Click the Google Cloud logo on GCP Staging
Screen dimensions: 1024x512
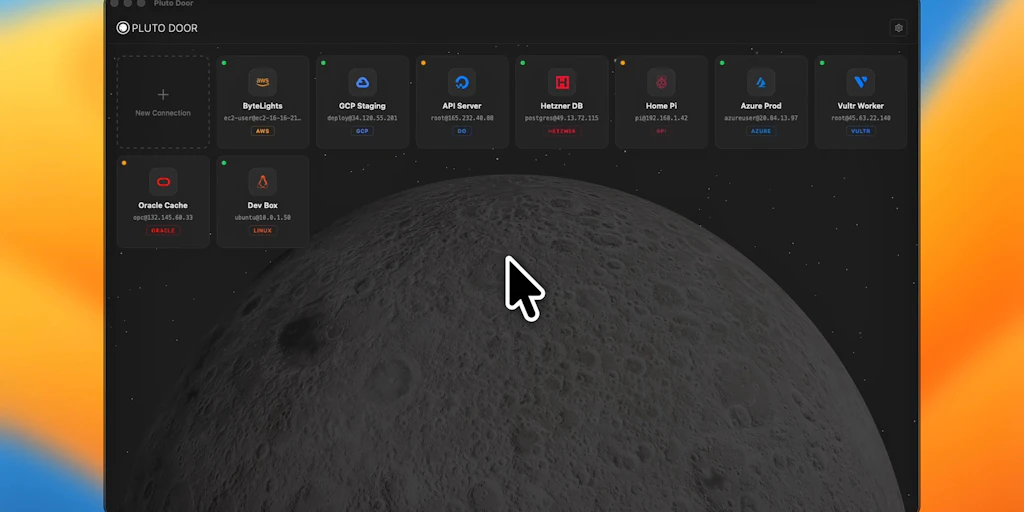362,82
